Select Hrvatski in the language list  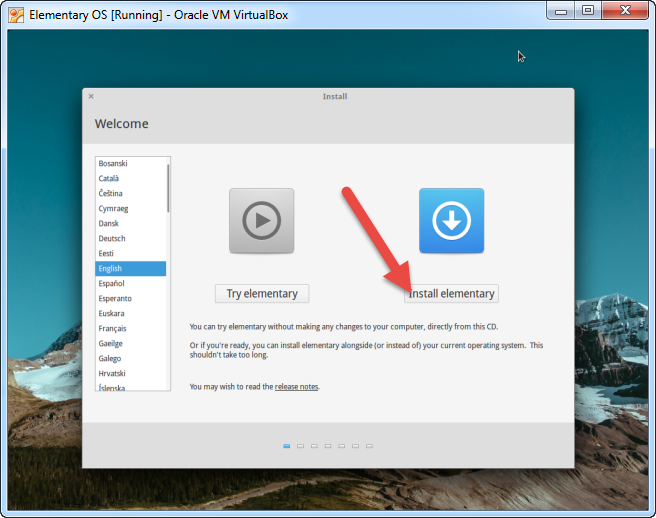[x=131, y=374]
